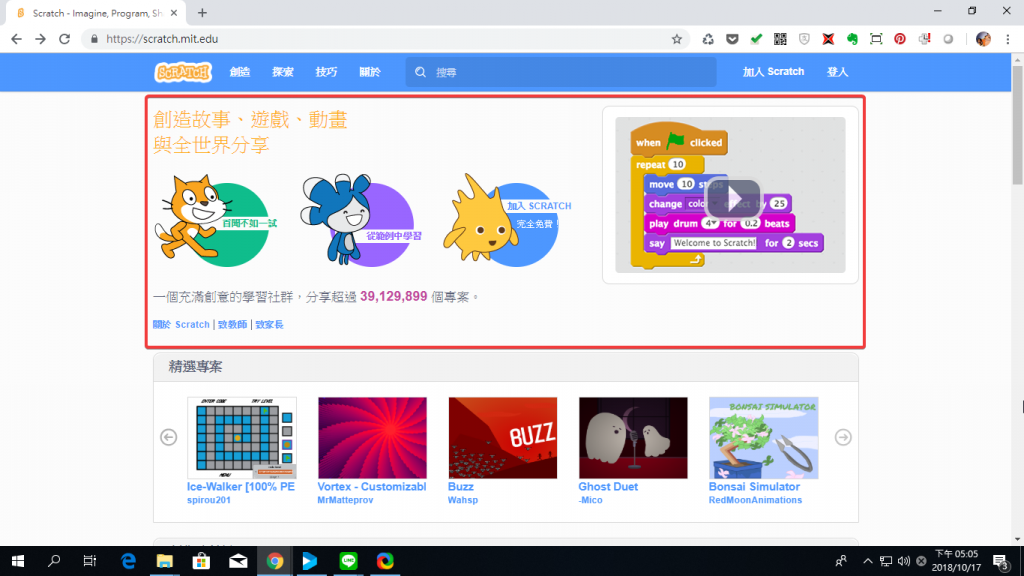Focus the 搜尋 search field

point(560,72)
